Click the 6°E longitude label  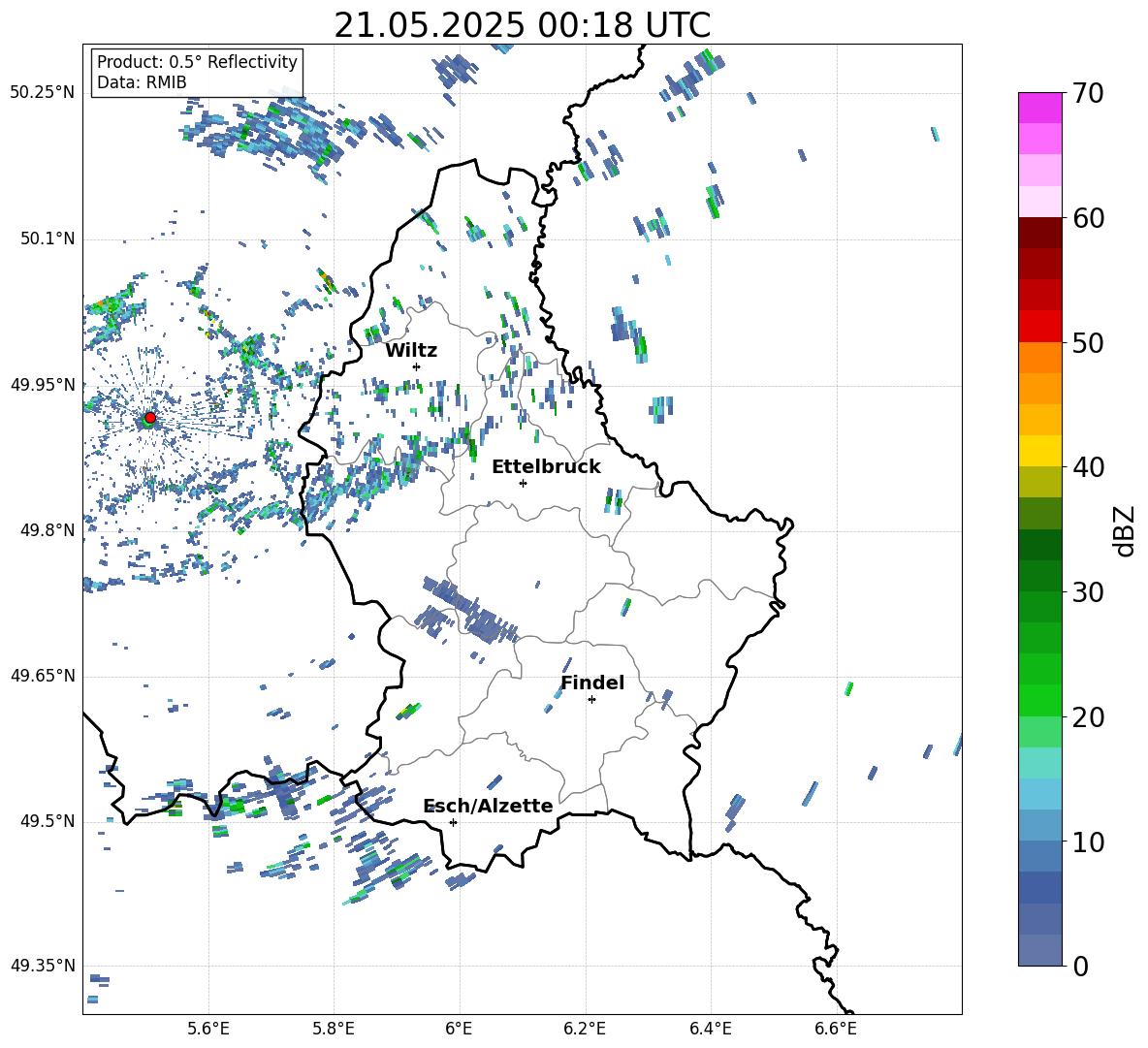[x=459, y=1029]
